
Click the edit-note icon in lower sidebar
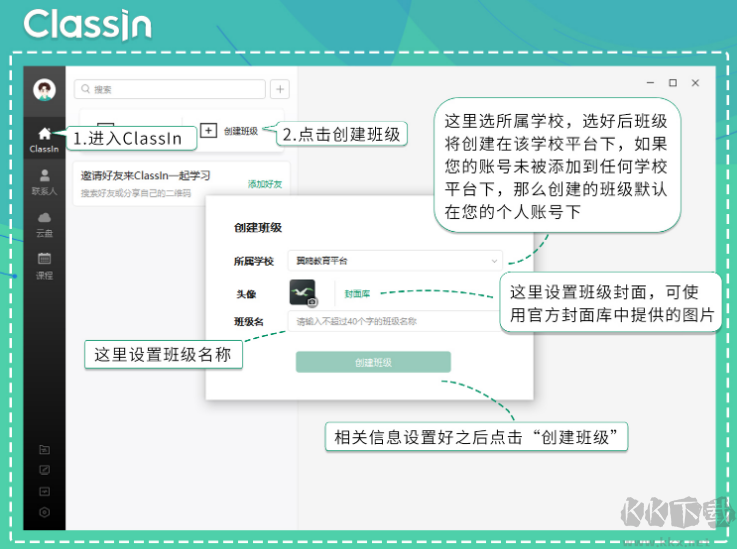[44, 470]
